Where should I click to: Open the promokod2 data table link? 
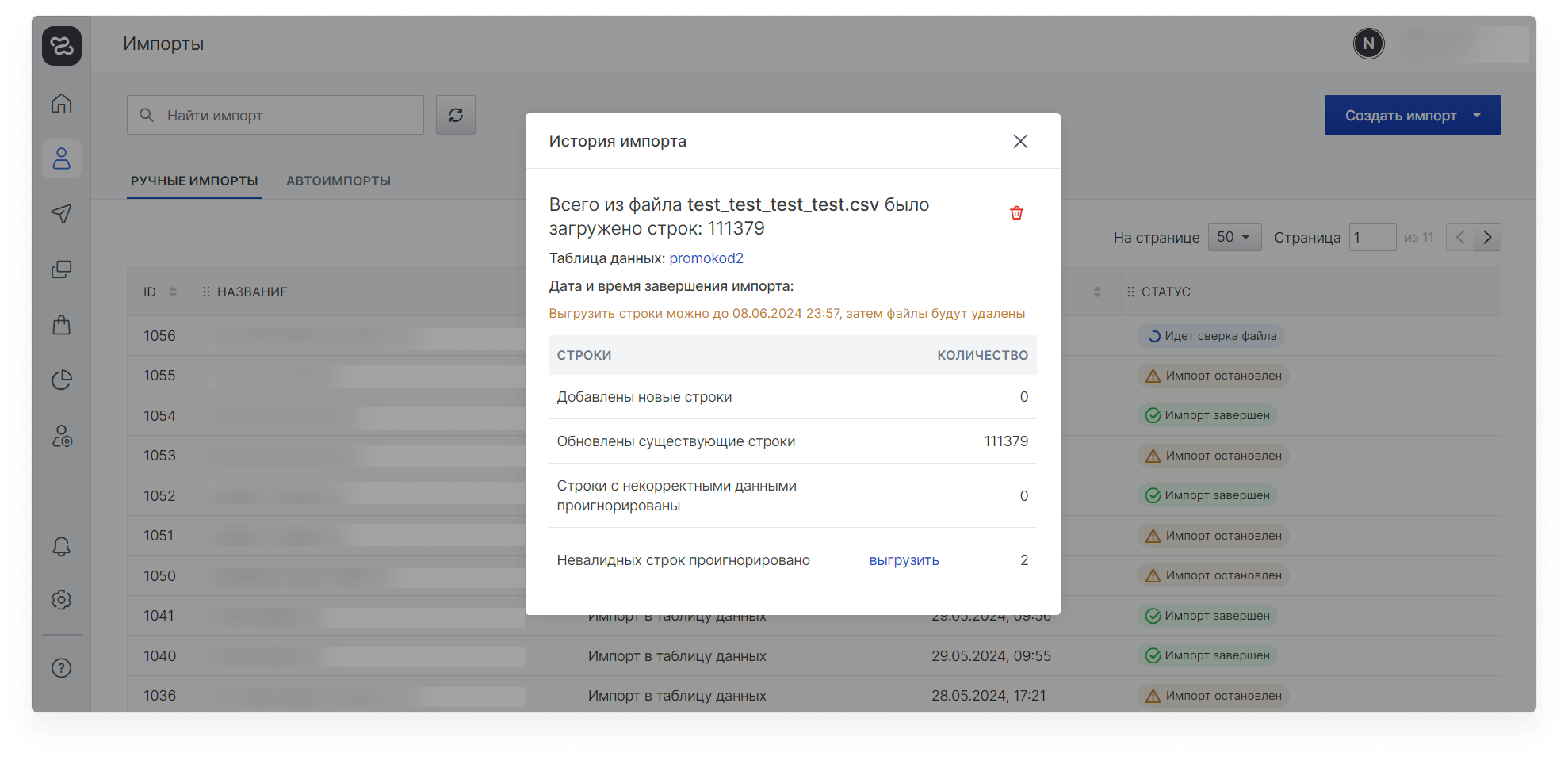point(706,258)
